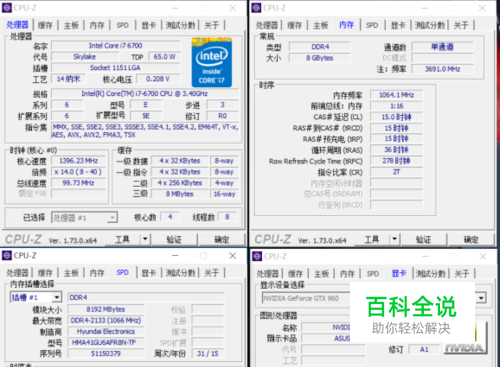Close the SPD CPU-Z window
The image size is (500, 367).
233,256
